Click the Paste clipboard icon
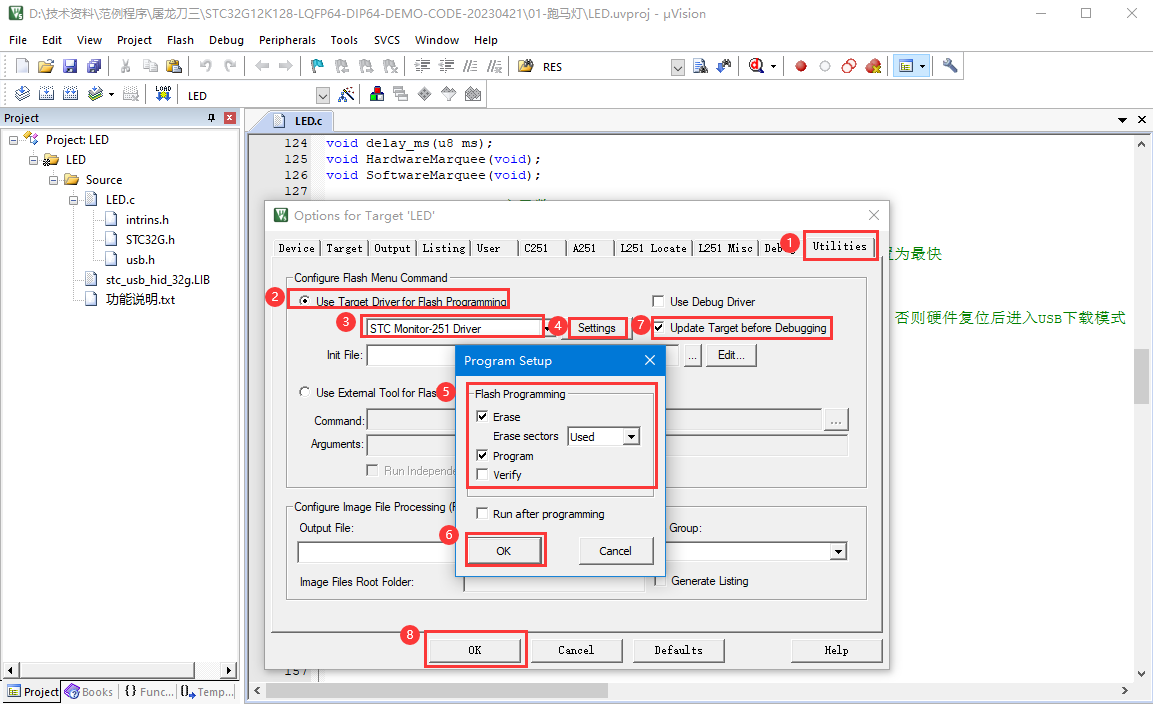1153x705 pixels. (x=174, y=66)
